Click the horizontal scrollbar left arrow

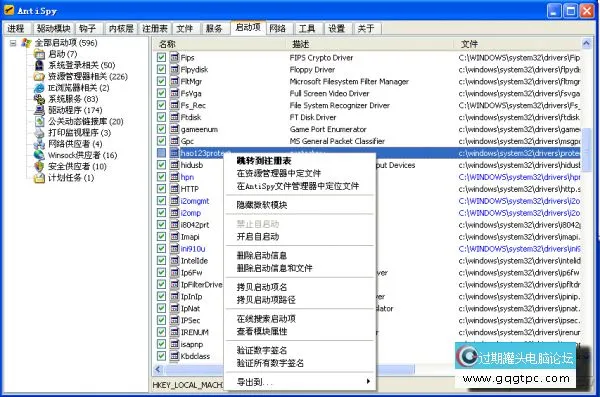point(158,369)
